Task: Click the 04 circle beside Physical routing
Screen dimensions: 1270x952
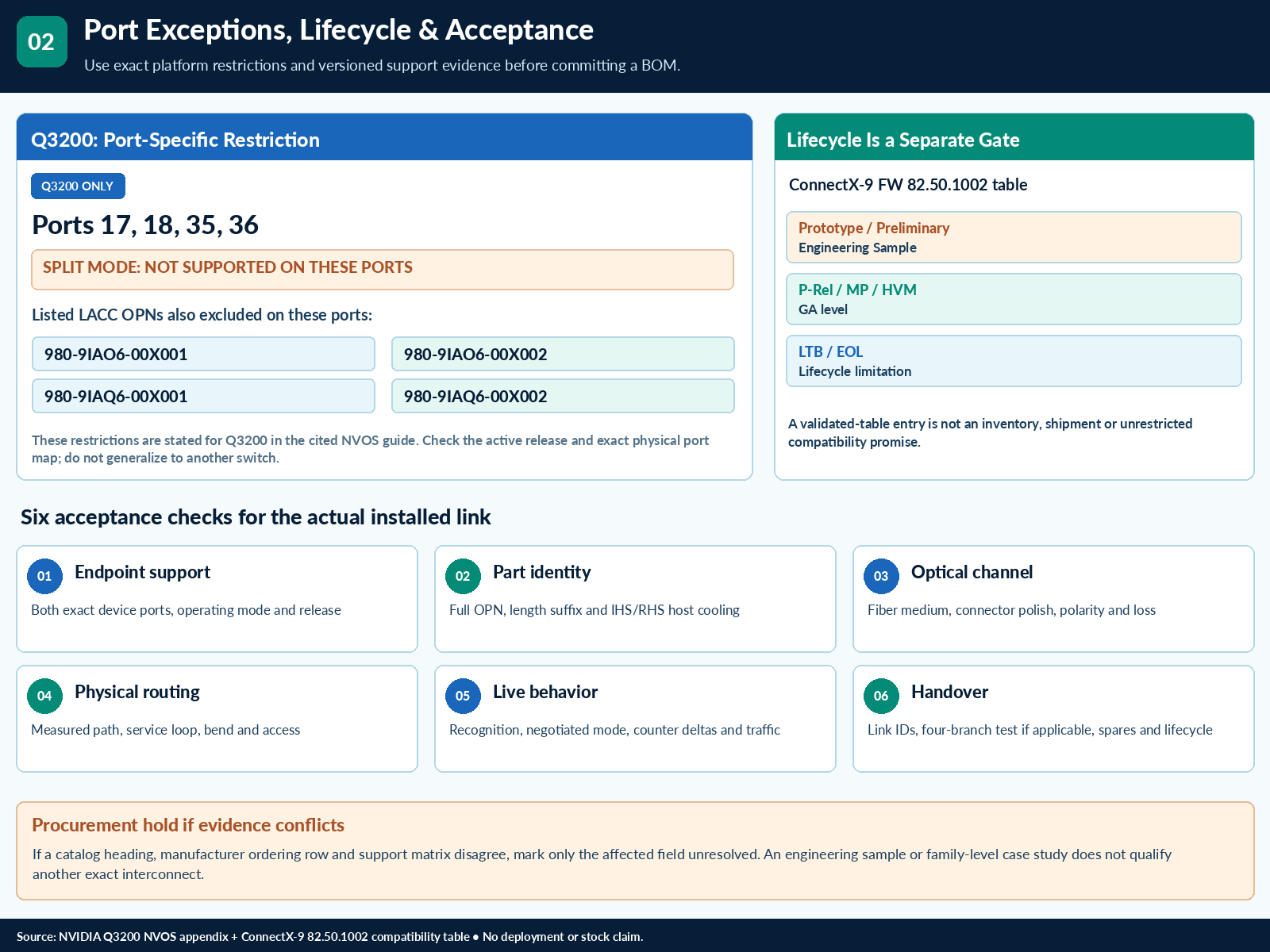Action: [44, 696]
